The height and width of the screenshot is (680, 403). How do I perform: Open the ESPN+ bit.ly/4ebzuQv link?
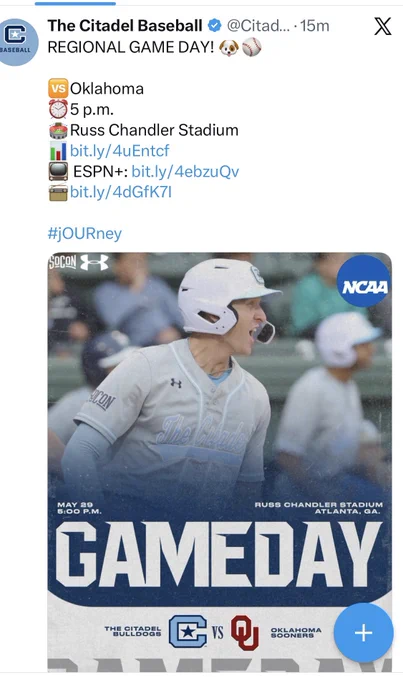tap(185, 172)
